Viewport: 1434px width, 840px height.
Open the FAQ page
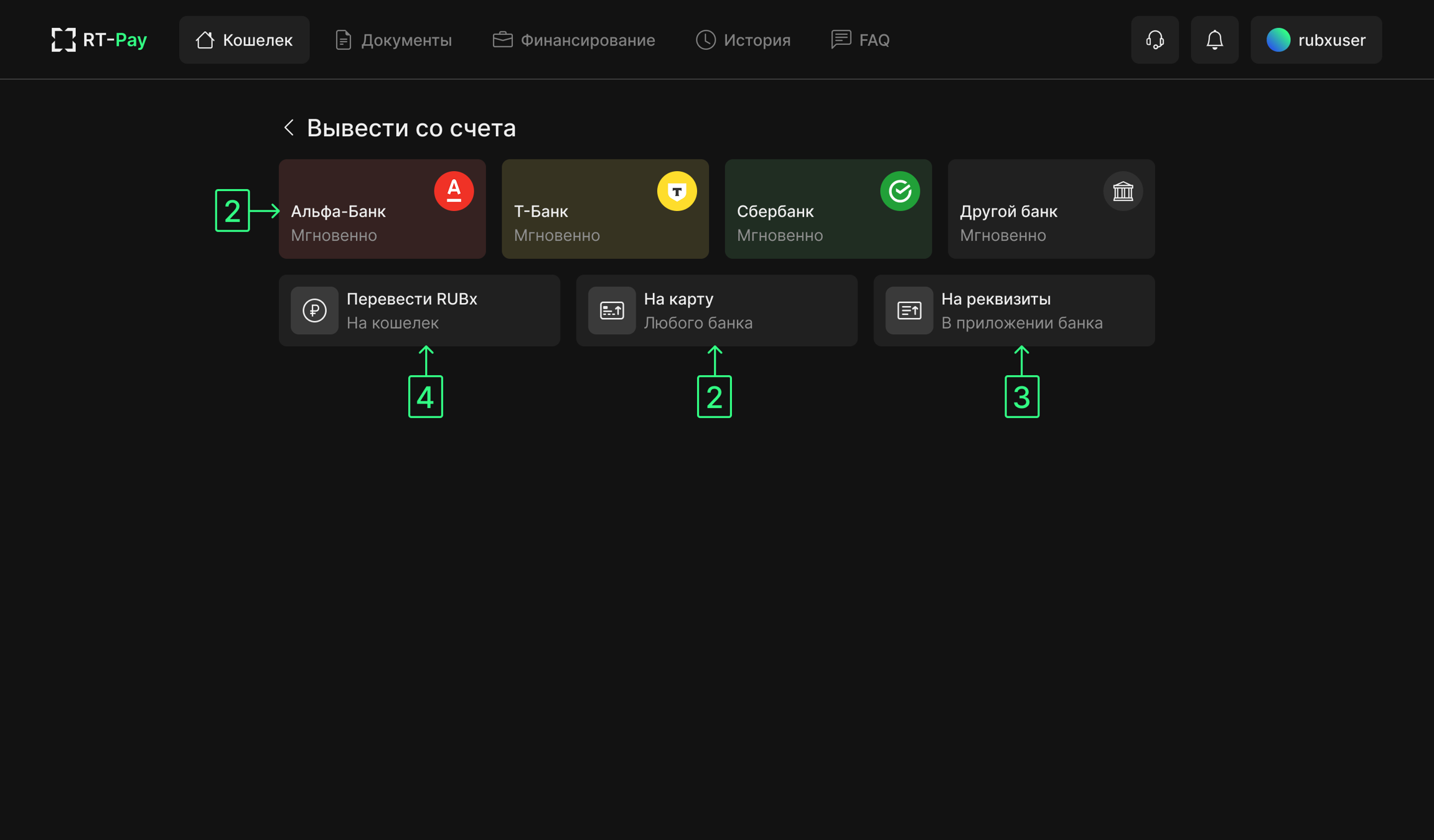point(860,40)
